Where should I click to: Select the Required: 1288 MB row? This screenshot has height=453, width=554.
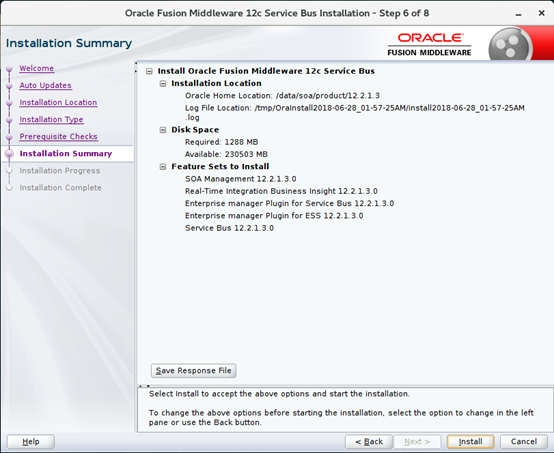tap(222, 142)
